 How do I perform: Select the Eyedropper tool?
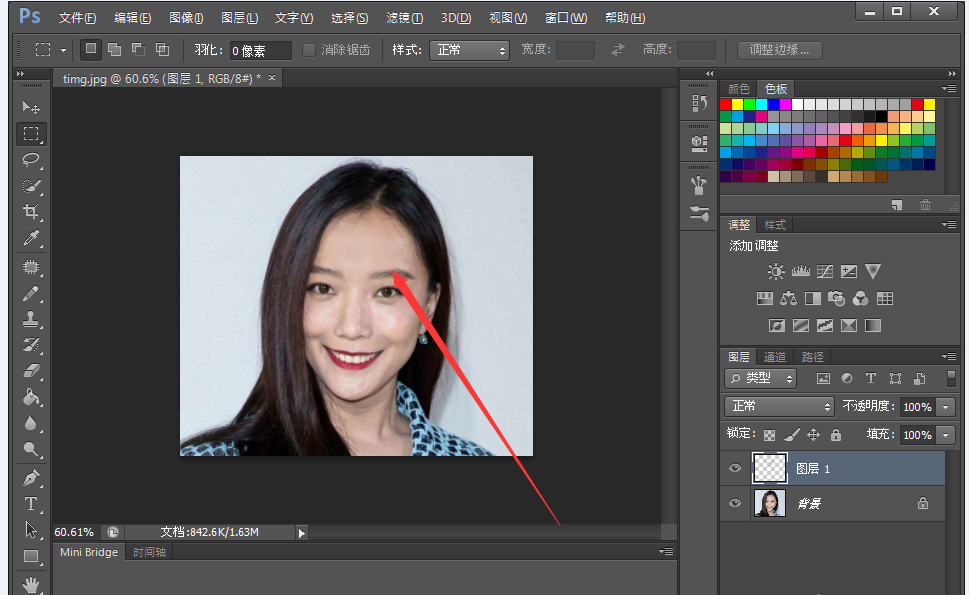[x=31, y=238]
